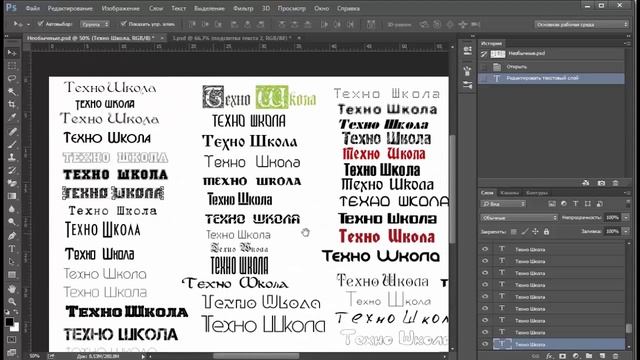Open the Layers panel flyout menu

pos(627,193)
